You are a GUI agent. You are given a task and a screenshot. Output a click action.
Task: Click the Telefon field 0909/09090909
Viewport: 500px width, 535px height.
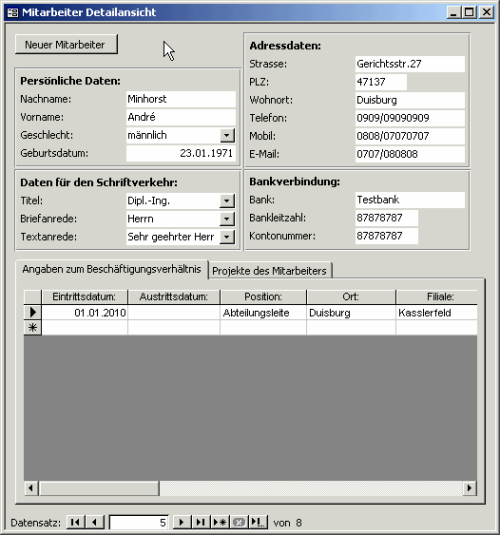[x=410, y=118]
